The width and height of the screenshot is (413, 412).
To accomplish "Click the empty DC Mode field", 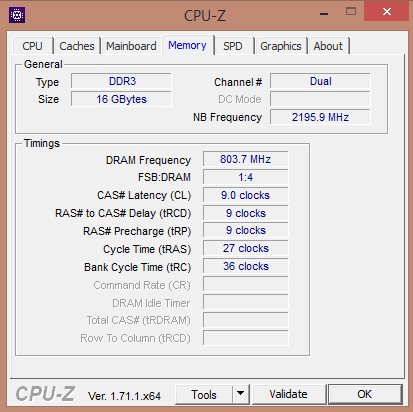I will tap(320, 99).
